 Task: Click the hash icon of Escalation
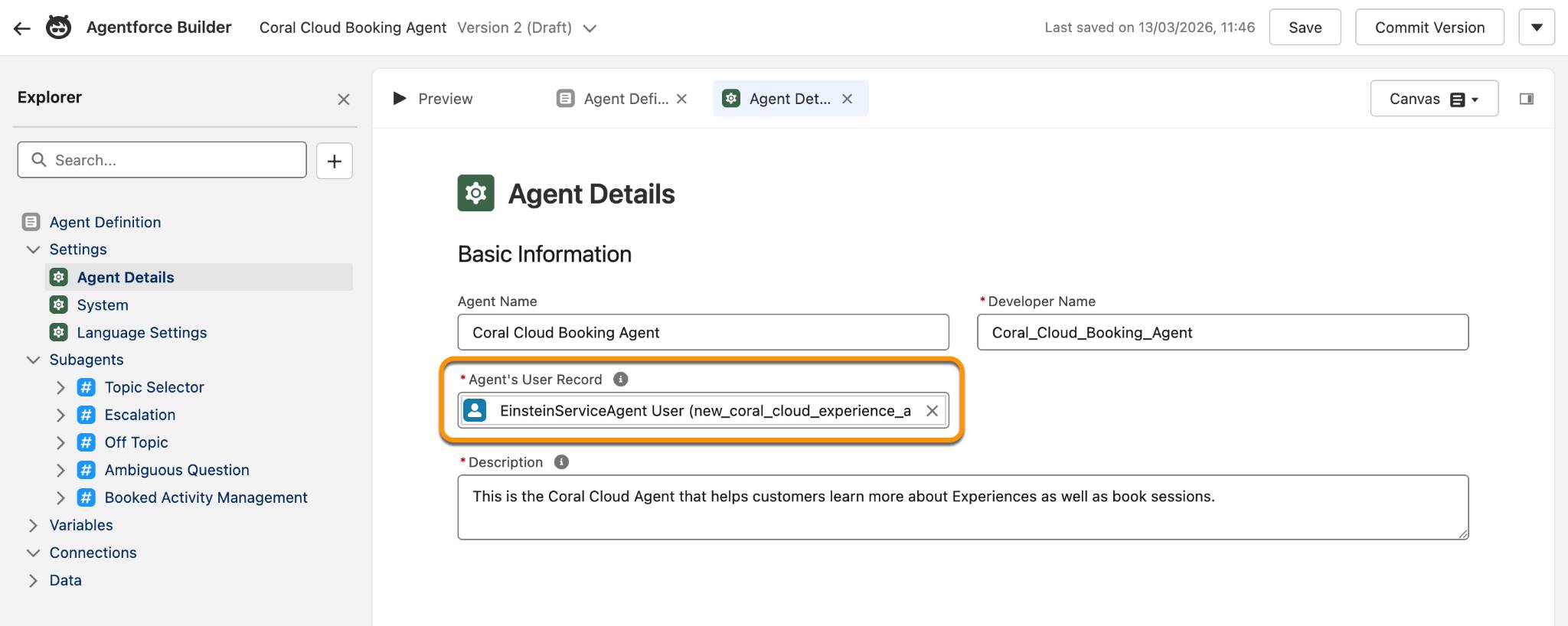pos(87,415)
